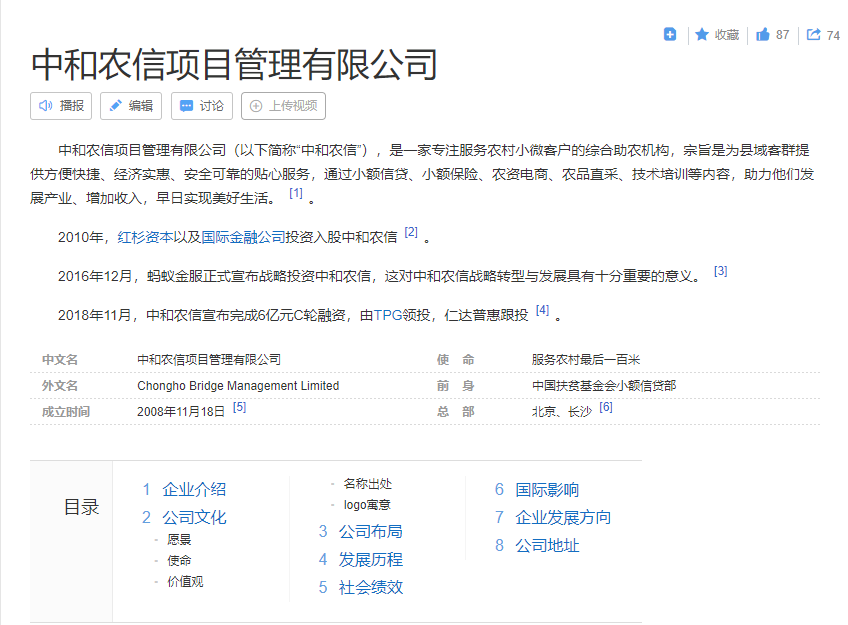Click the plus circle in 上传视频
The image size is (848, 625).
pyautogui.click(x=256, y=106)
